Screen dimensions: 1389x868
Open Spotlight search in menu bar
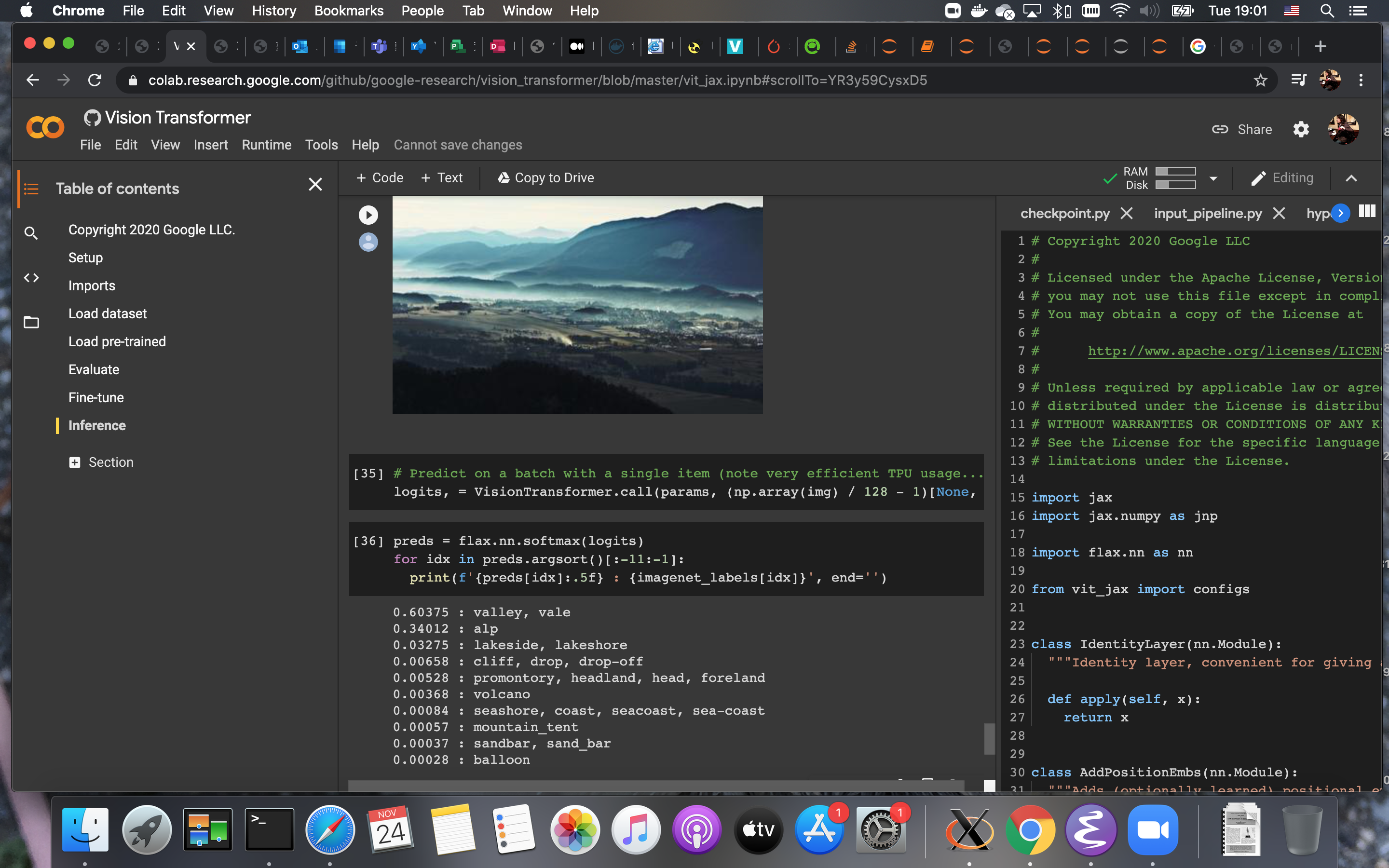(1326, 10)
